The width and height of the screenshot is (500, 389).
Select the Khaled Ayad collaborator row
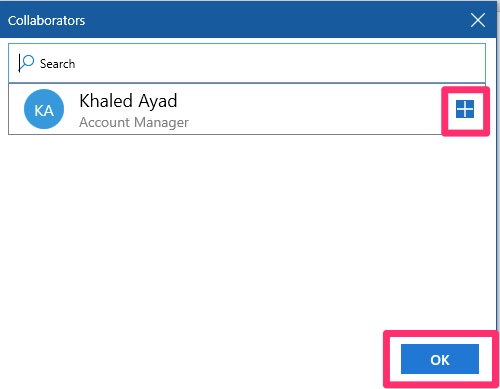click(247, 109)
